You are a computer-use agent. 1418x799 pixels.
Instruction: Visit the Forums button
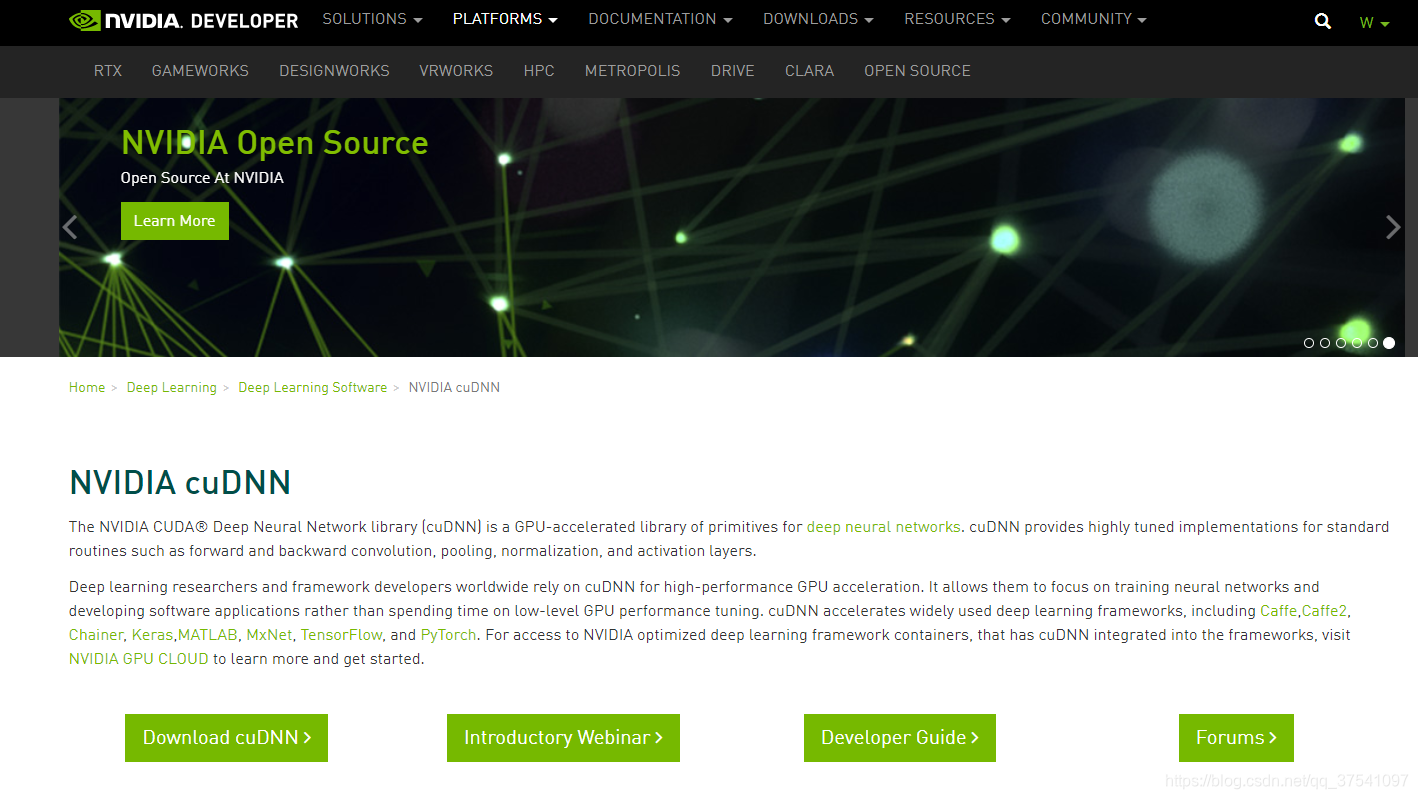tap(1236, 738)
